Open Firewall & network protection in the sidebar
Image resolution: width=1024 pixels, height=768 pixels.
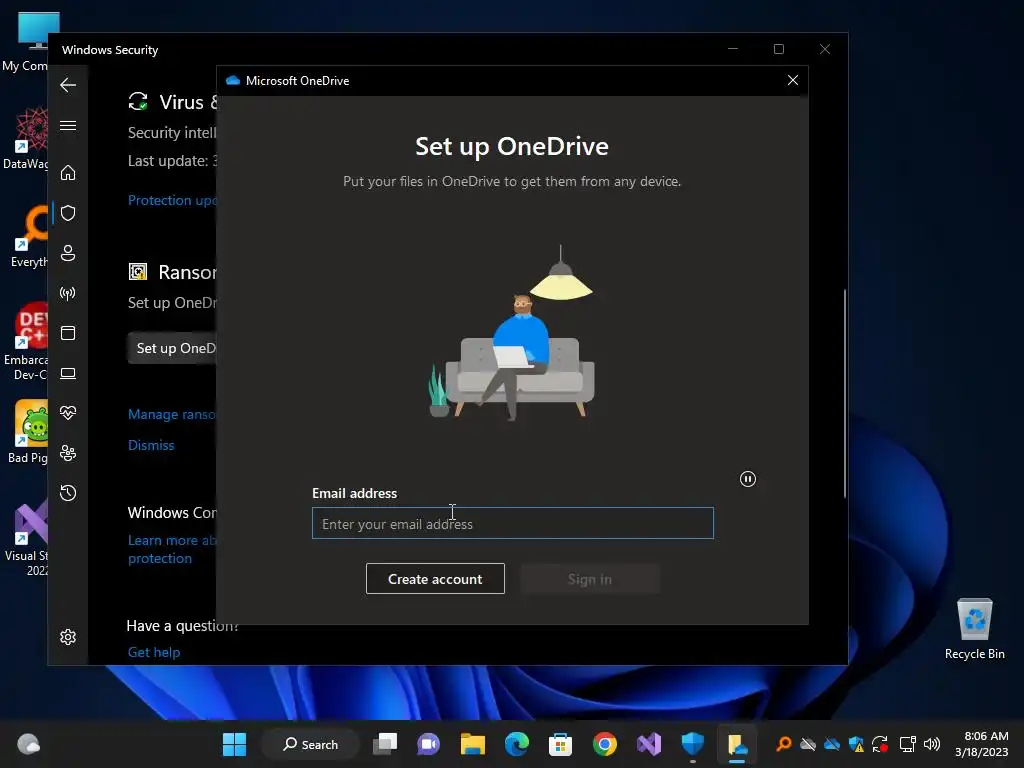[68, 293]
